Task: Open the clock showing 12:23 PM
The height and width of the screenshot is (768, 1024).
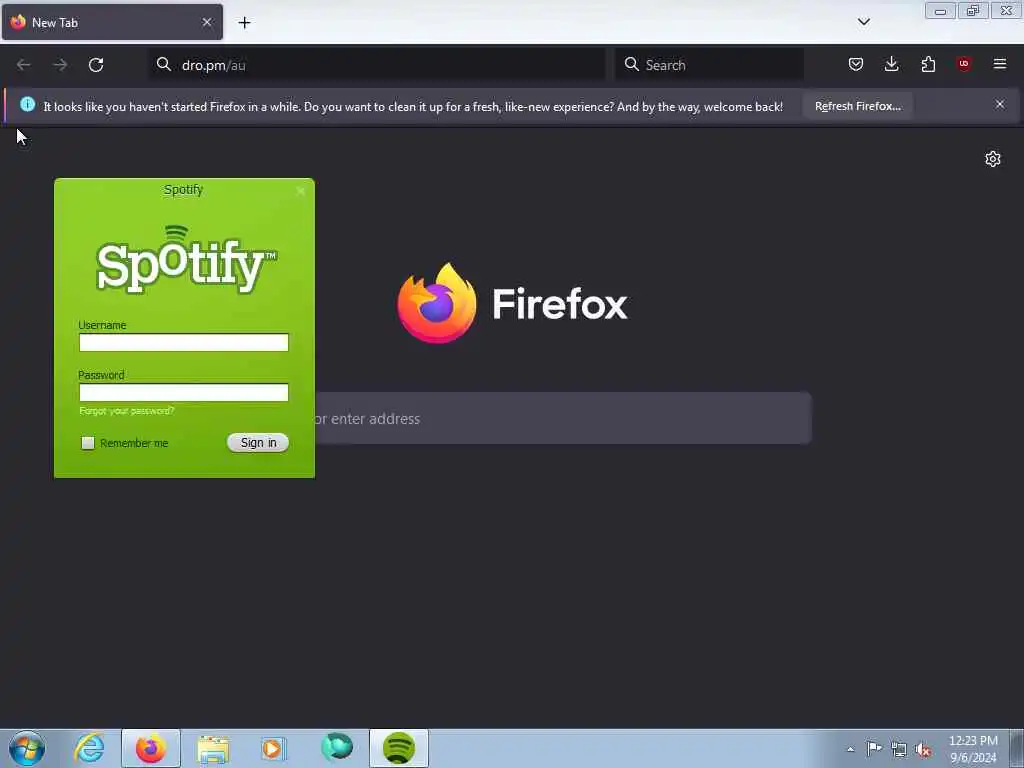Action: tap(973, 749)
